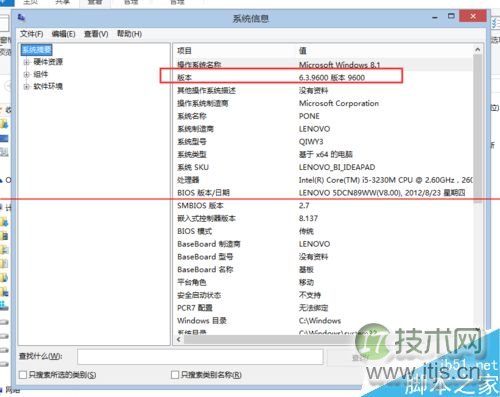The width and height of the screenshot is (500, 397).
Task: Select the BaseBoard 名称 row
Action: pos(323,269)
